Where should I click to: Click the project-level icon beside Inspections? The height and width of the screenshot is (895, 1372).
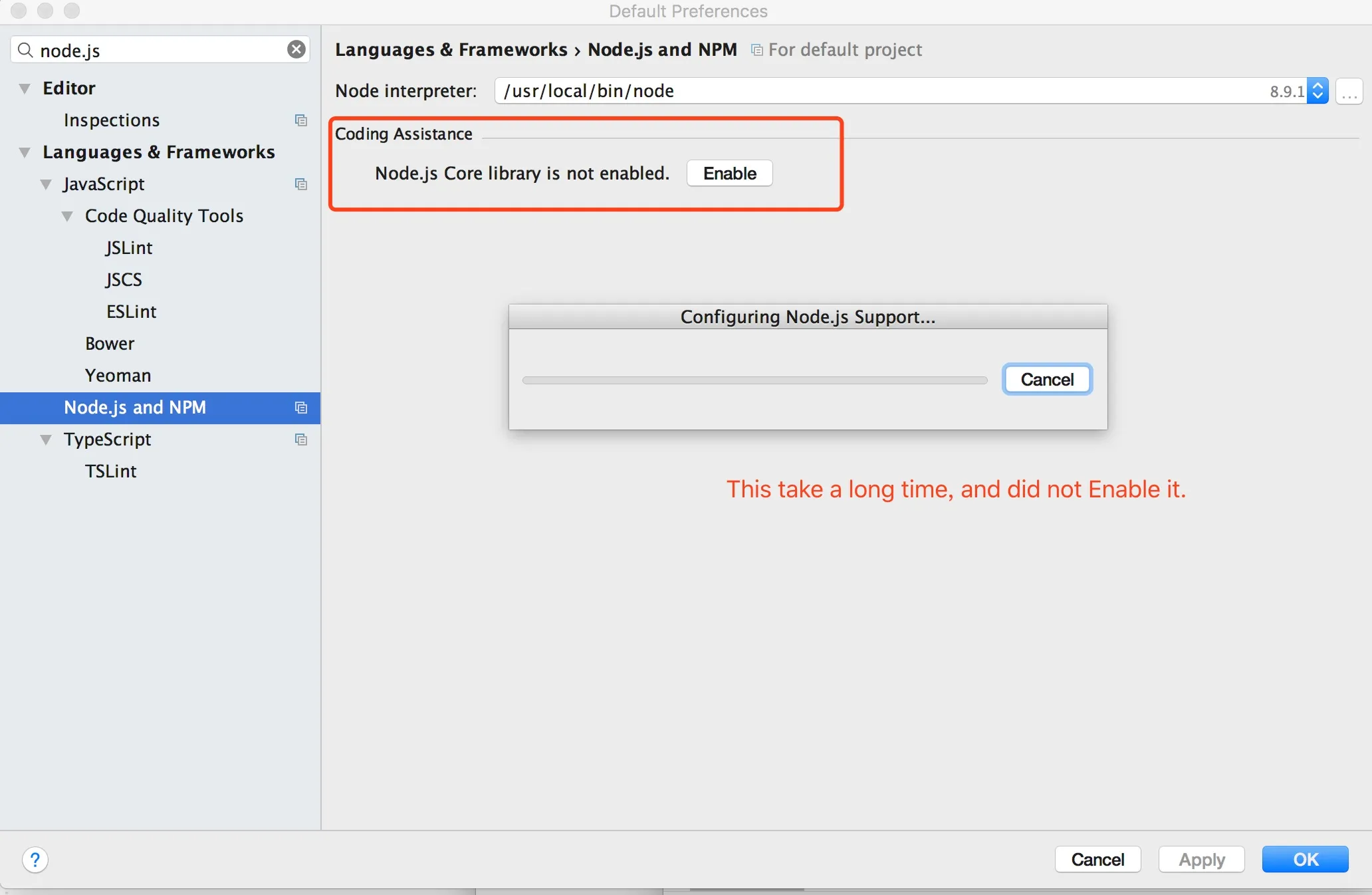(x=301, y=120)
